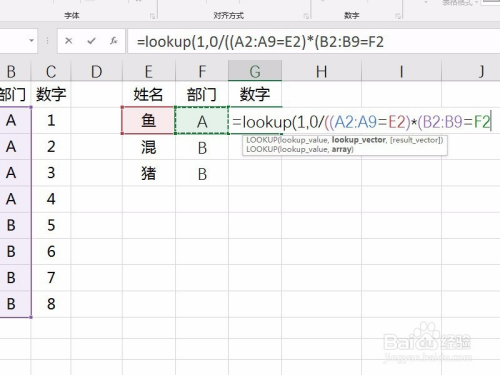Select cell F2 containing A
This screenshot has width=500, height=375.
click(x=202, y=120)
